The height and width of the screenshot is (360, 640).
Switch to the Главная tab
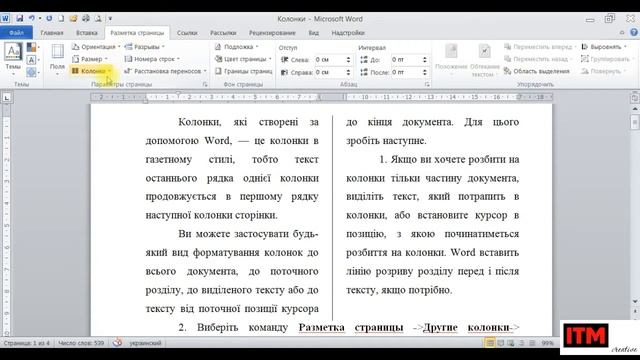[52, 33]
